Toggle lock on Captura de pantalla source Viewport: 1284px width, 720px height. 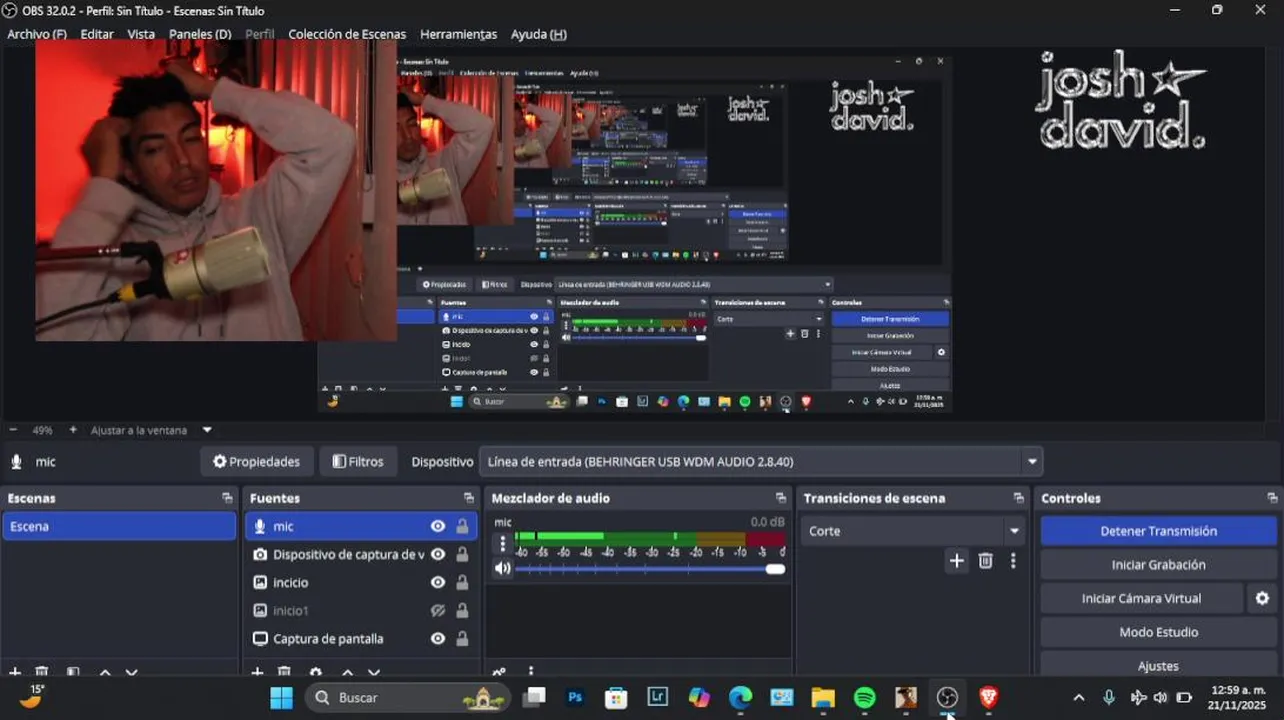pyautogui.click(x=462, y=638)
